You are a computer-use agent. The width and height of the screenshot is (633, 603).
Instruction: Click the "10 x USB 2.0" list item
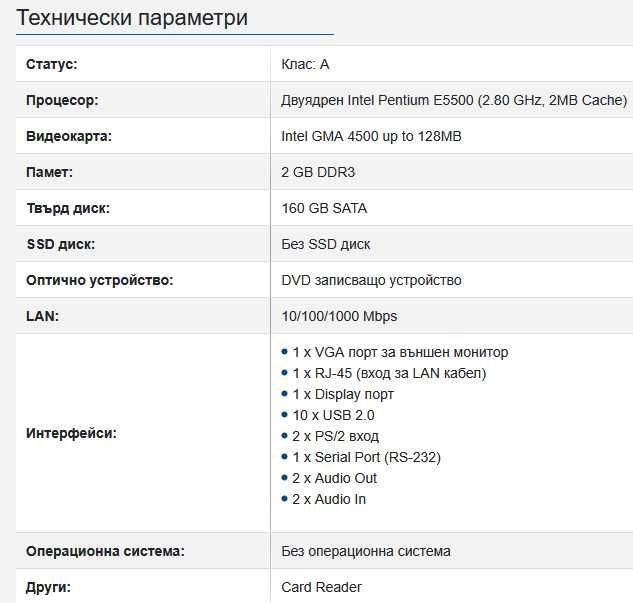333,415
